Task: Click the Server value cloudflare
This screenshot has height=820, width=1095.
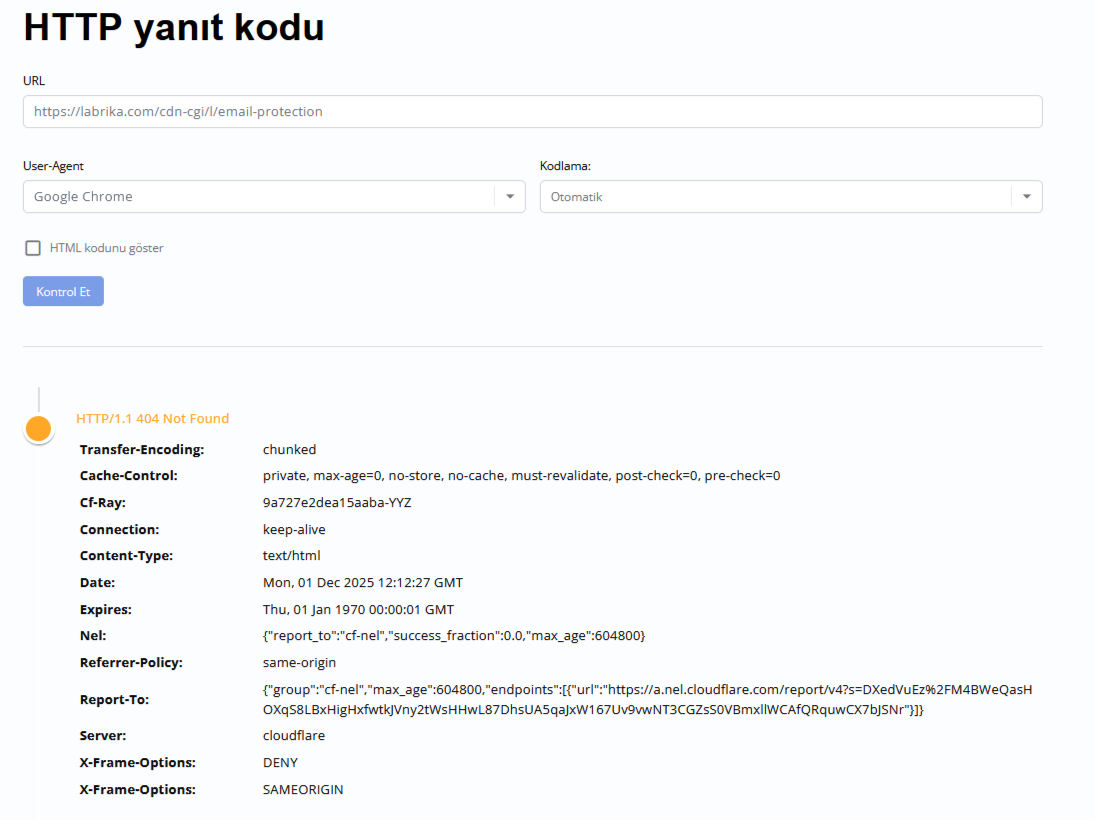Action: (294, 736)
